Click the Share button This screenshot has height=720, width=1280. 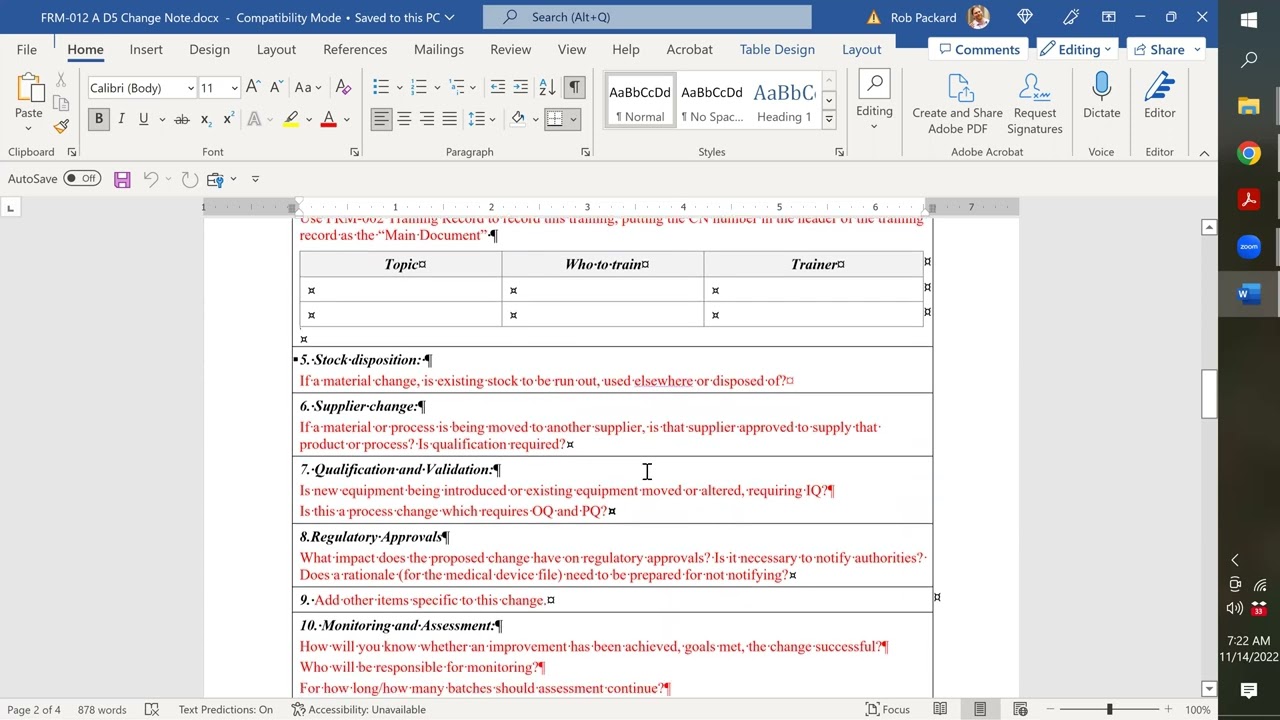pyautogui.click(x=1166, y=49)
